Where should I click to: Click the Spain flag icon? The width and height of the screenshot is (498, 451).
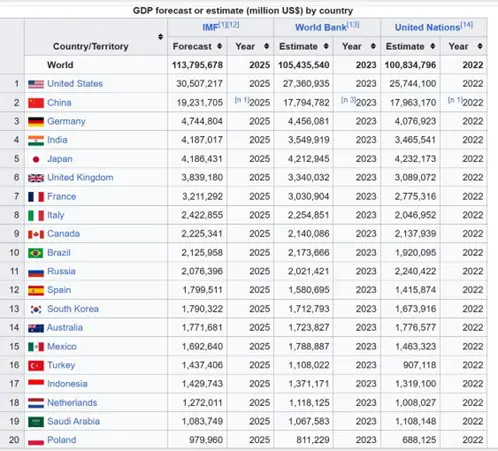pyautogui.click(x=36, y=291)
